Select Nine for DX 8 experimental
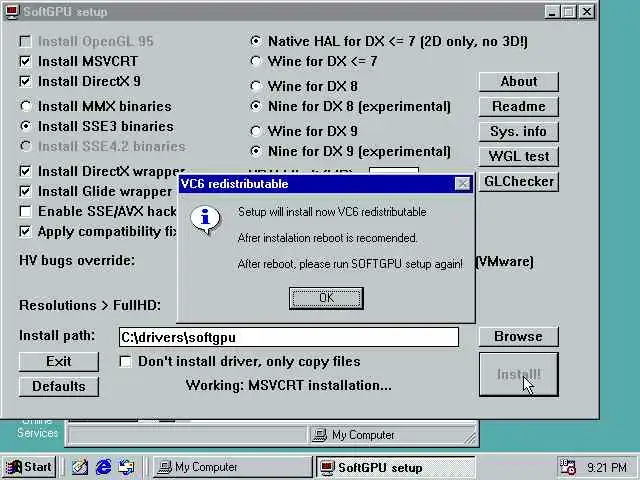640x480 pixels. point(256,106)
